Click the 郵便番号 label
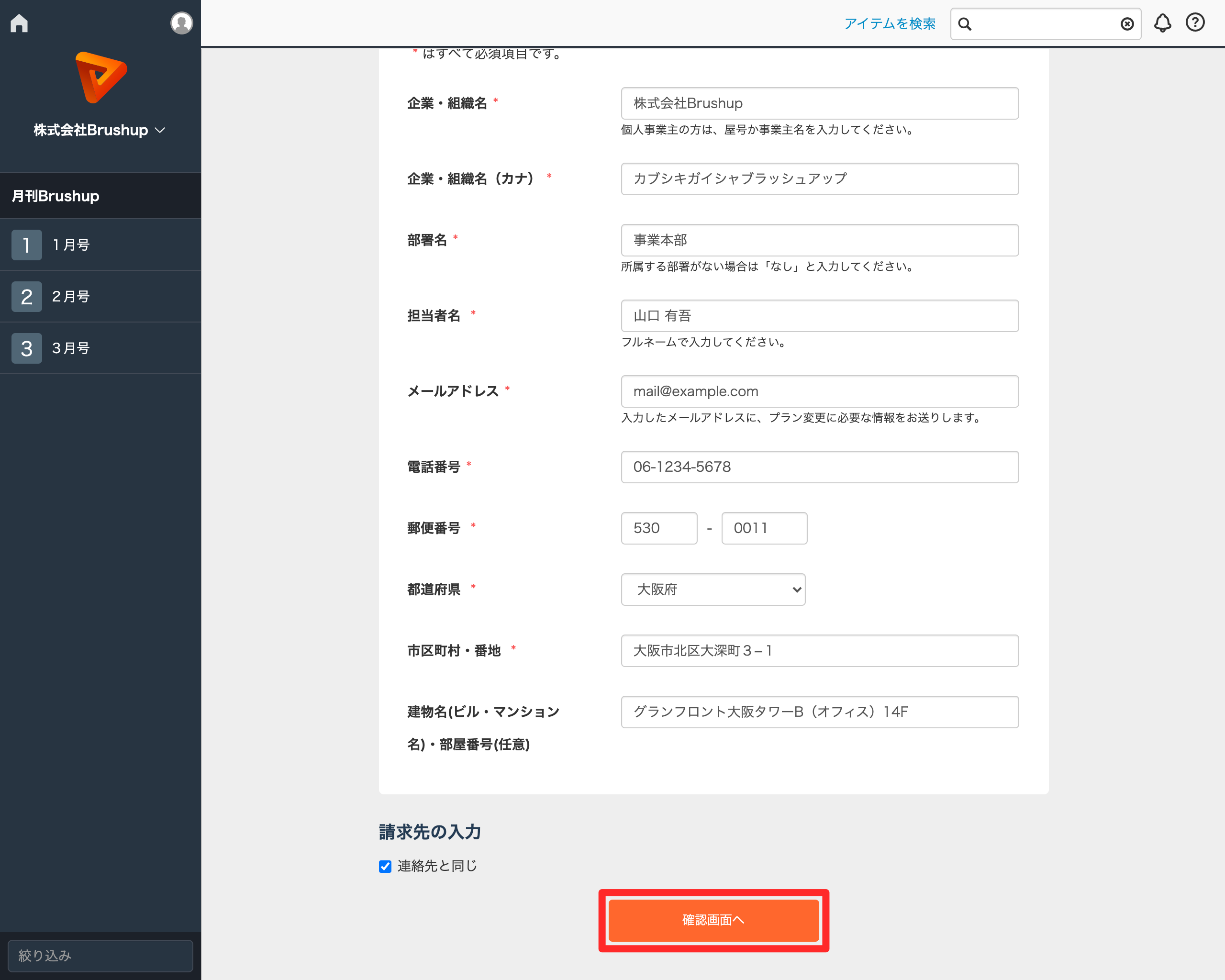 [434, 528]
